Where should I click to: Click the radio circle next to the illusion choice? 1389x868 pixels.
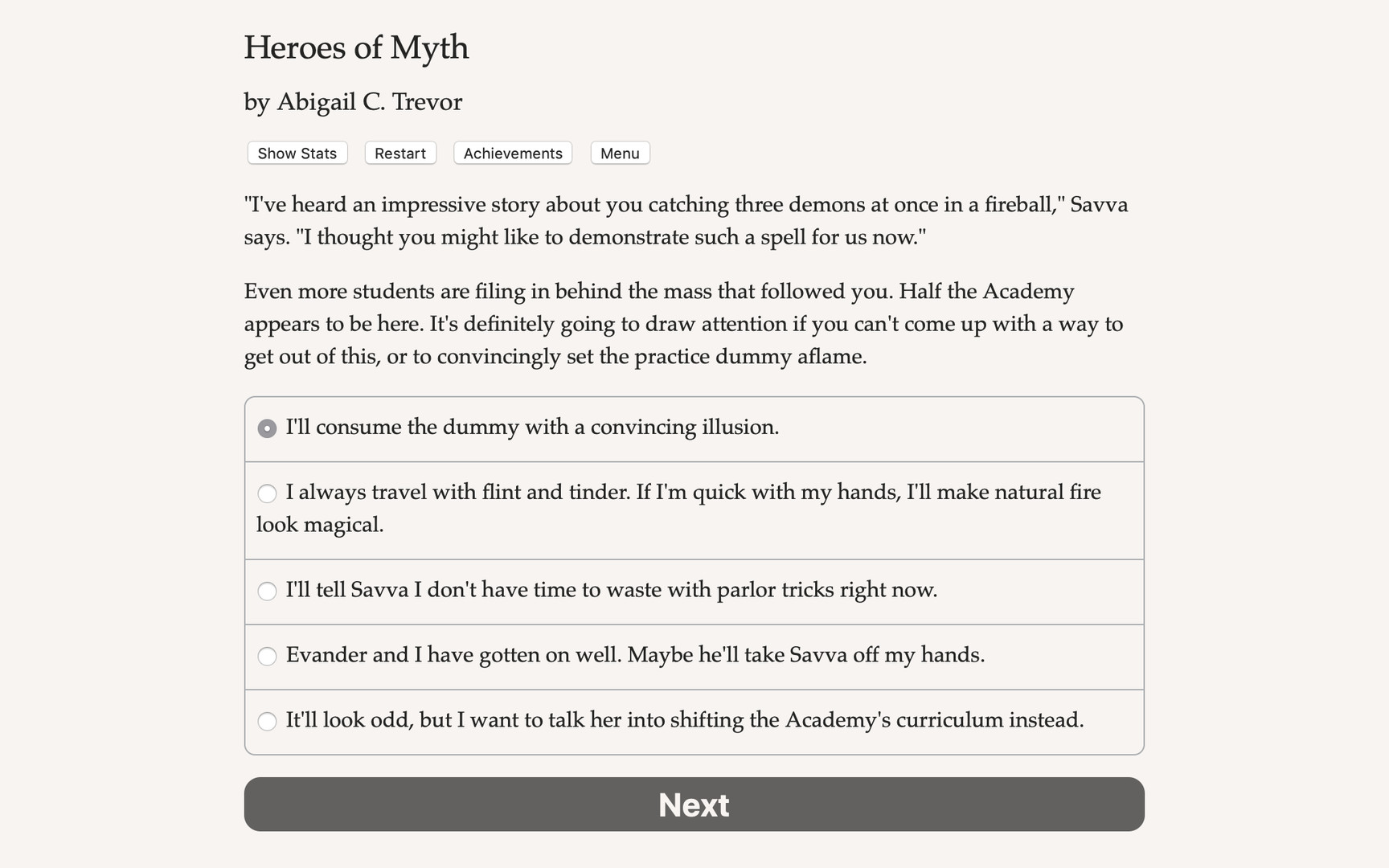[266, 428]
